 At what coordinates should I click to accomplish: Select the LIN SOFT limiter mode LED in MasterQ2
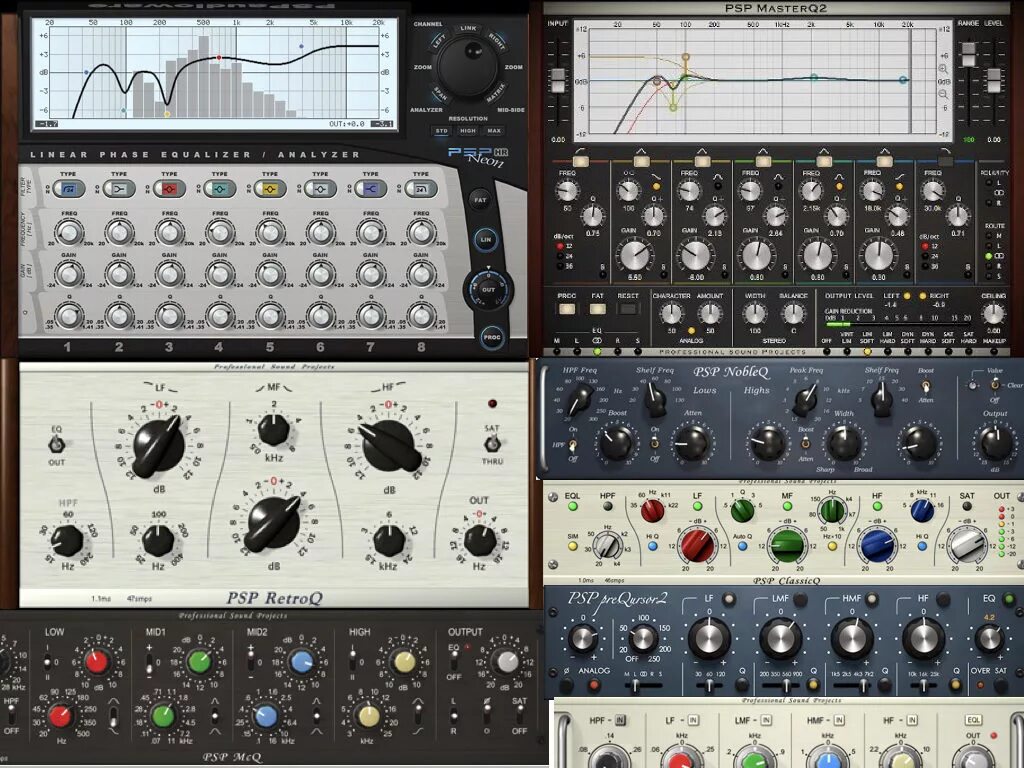click(867, 351)
